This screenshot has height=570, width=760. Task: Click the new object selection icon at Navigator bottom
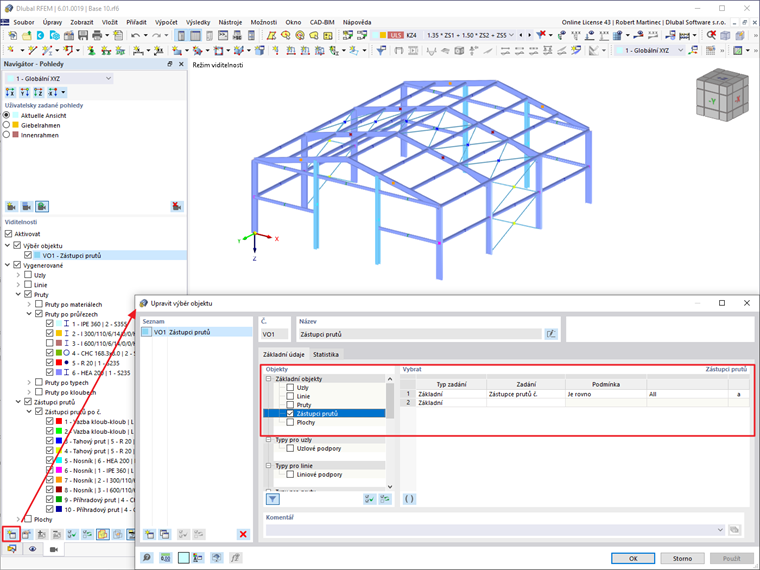[x=11, y=535]
